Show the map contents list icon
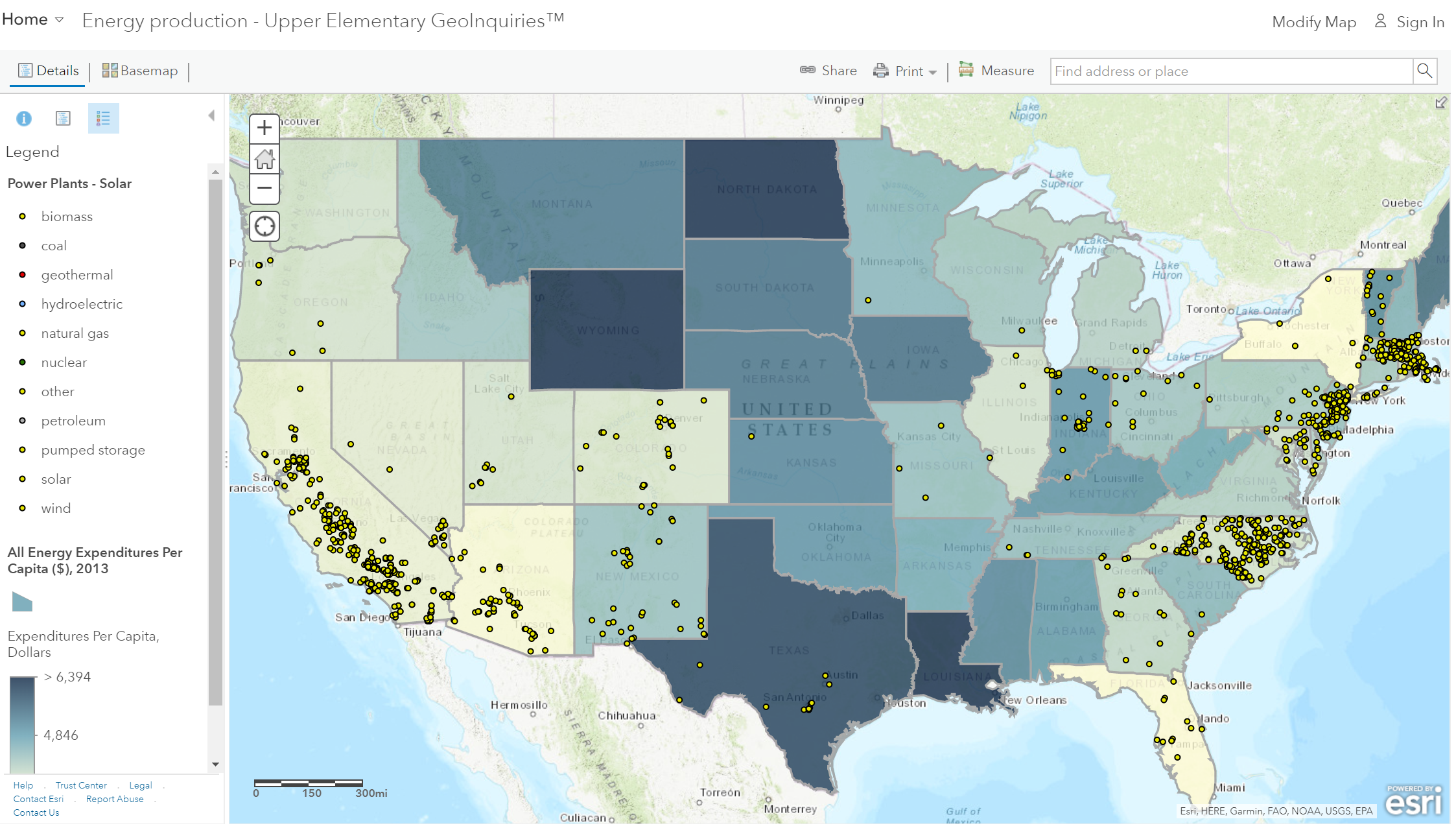Viewport: 1456px width, 830px height. (x=63, y=119)
